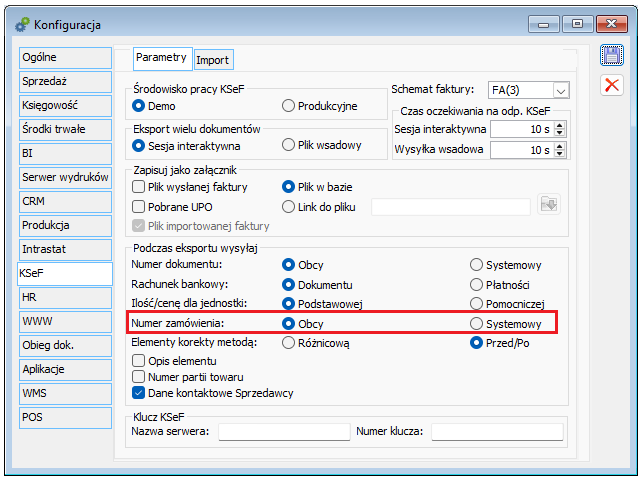
Task: Decrease the Wysyłka wsadowa wait time
Action: coord(559,154)
